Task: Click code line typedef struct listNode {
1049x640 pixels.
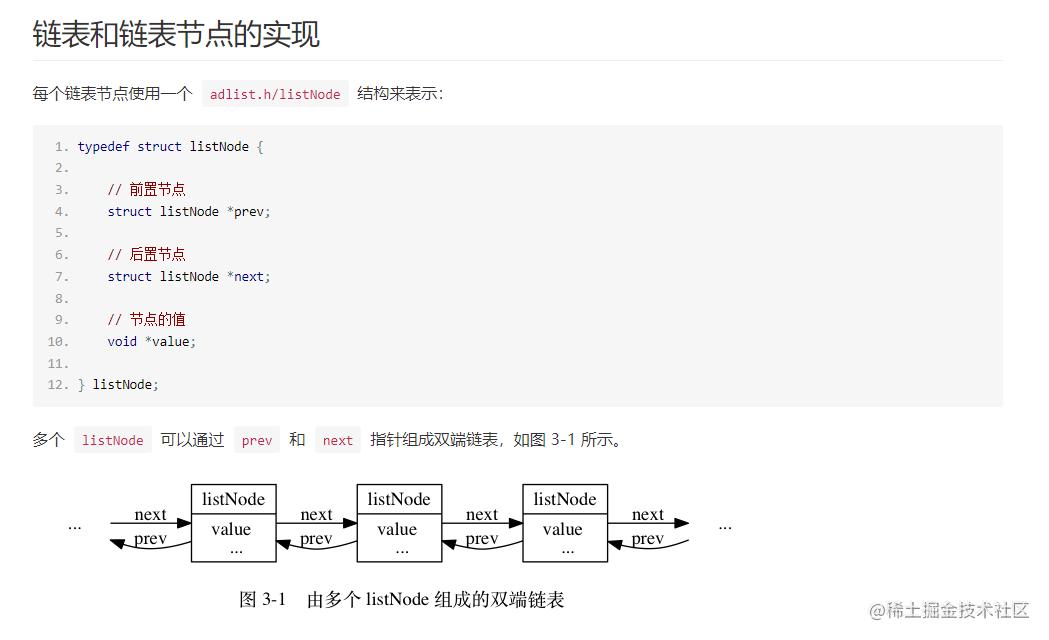Action: tap(171, 146)
